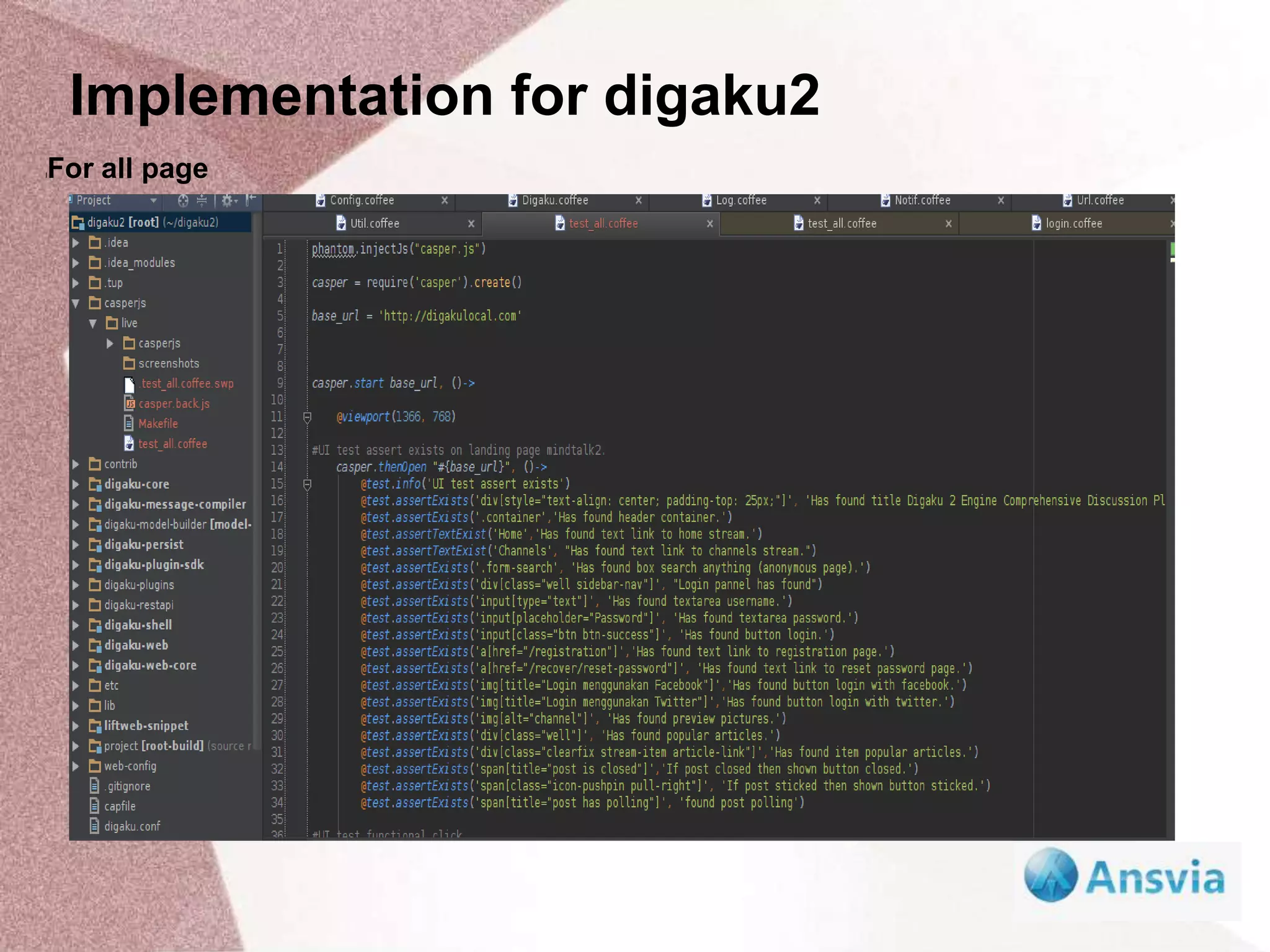
Task: Click the casper.back.js JS file icon
Action: pyautogui.click(x=130, y=404)
